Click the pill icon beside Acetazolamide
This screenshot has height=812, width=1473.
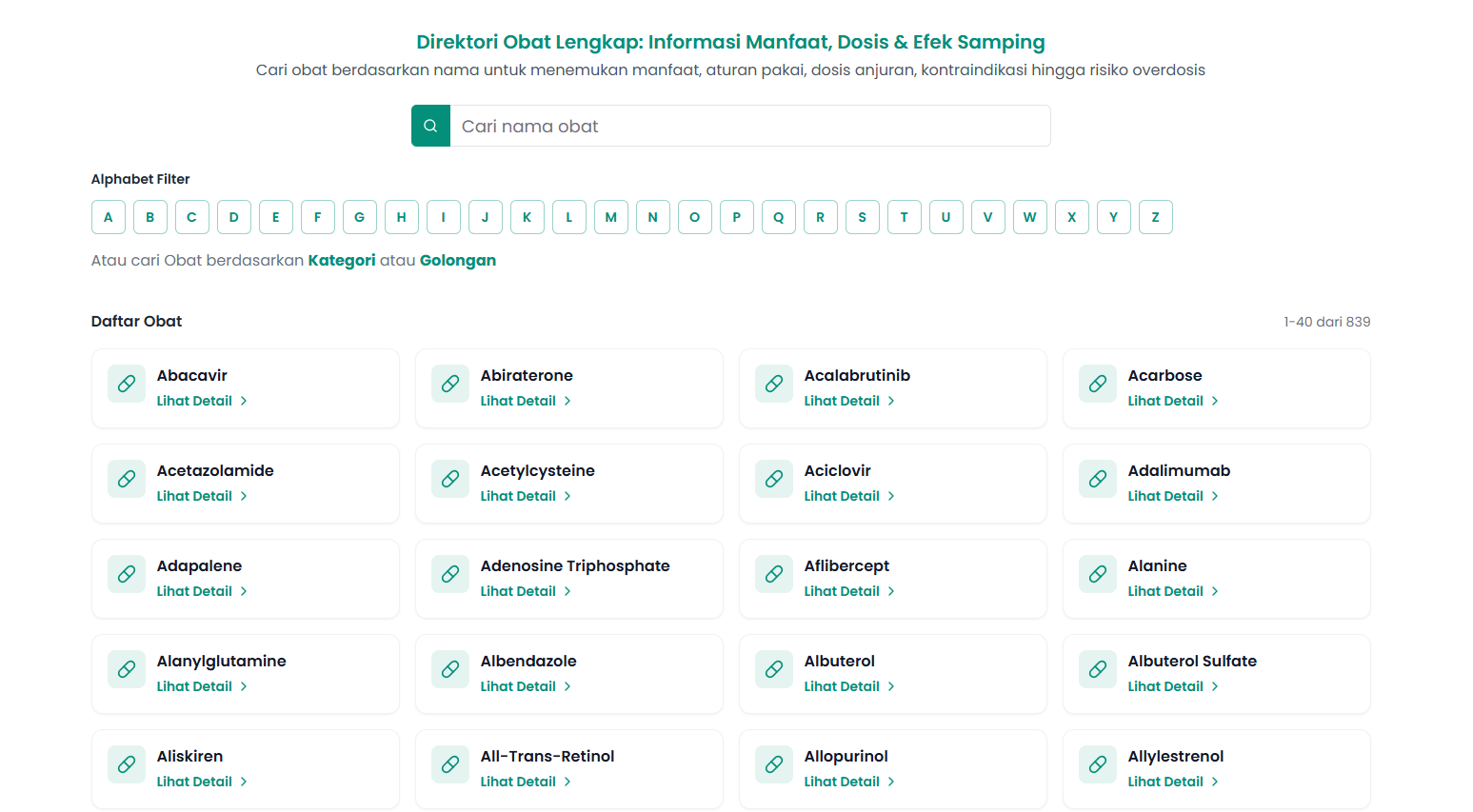point(127,479)
